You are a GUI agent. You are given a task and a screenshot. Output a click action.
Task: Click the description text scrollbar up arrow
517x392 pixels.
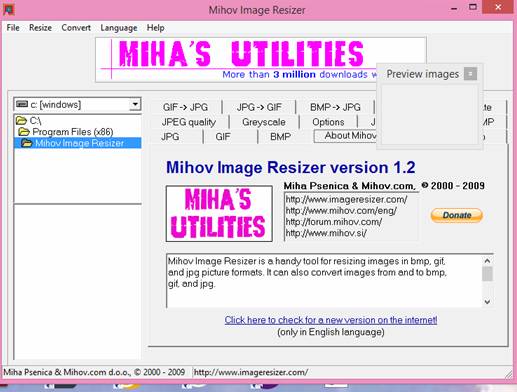click(487, 261)
